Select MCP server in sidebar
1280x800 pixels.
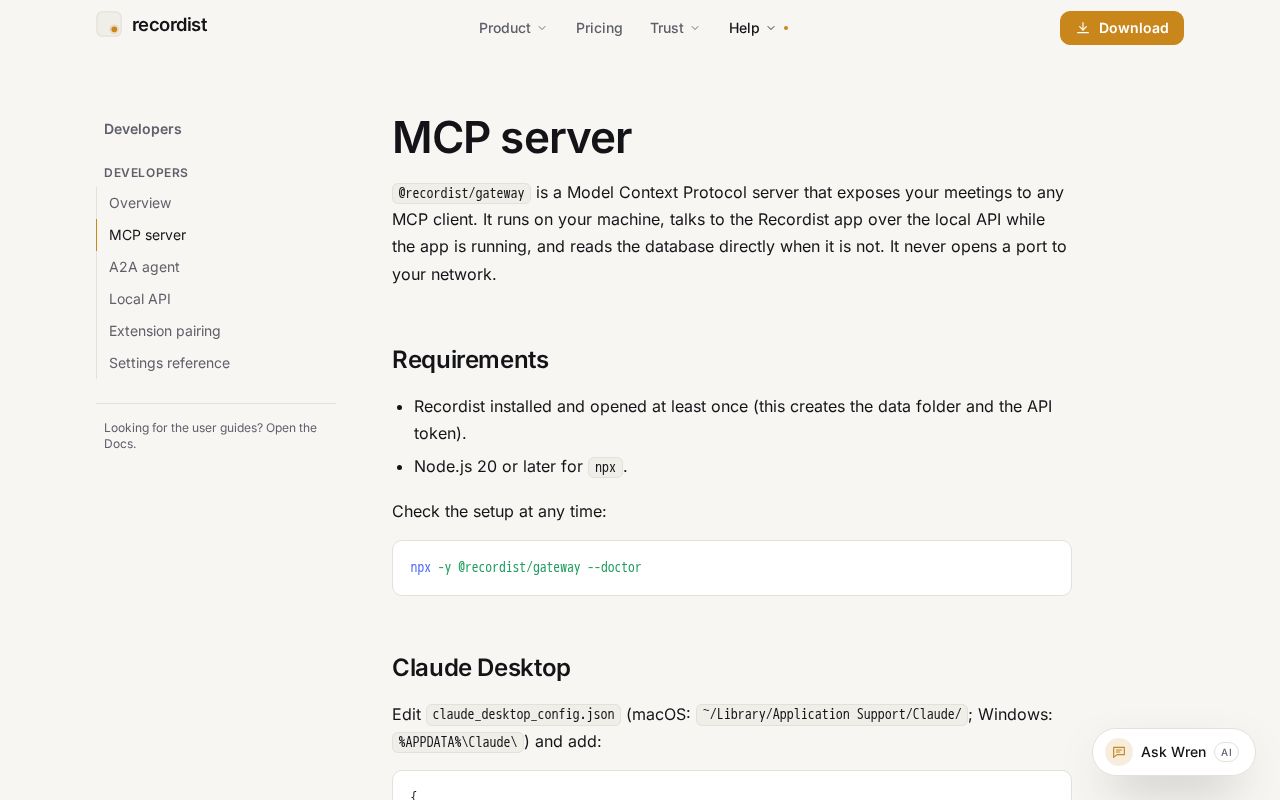click(x=147, y=235)
